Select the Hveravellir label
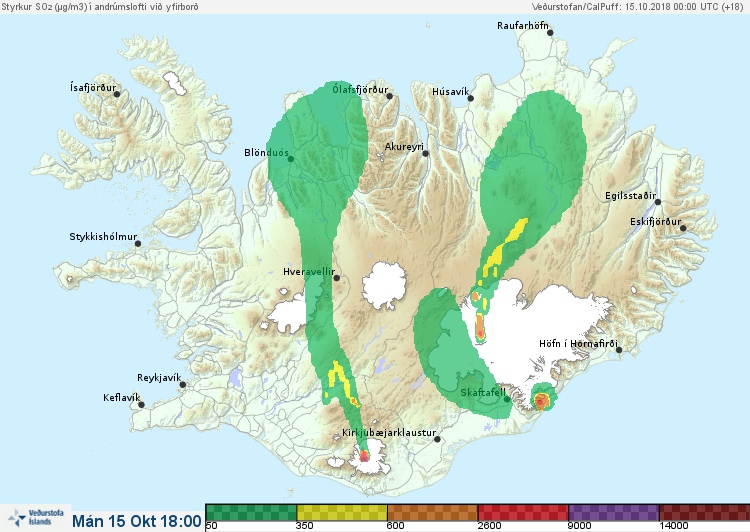 (309, 272)
